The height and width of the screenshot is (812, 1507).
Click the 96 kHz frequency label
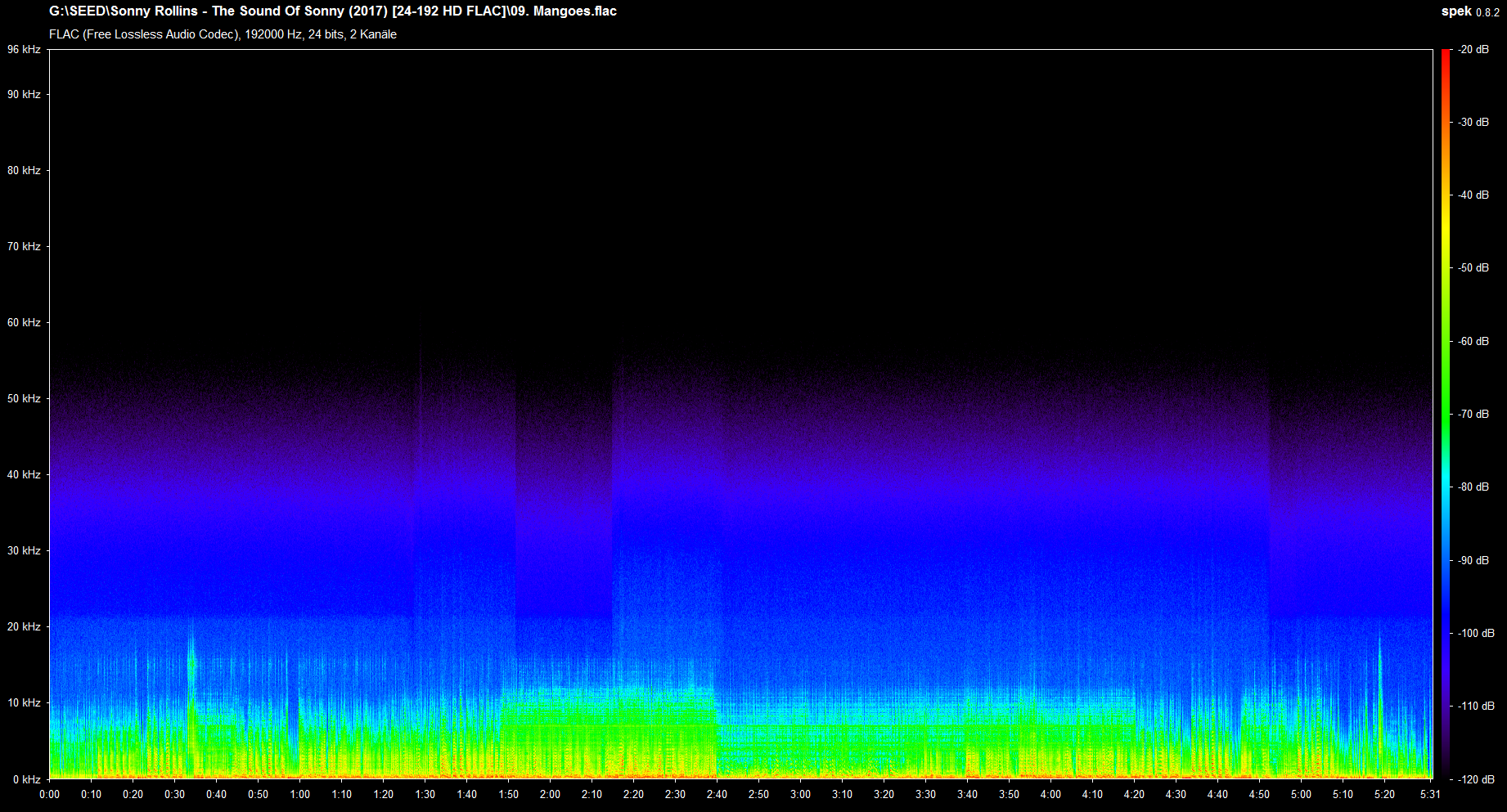[x=24, y=50]
